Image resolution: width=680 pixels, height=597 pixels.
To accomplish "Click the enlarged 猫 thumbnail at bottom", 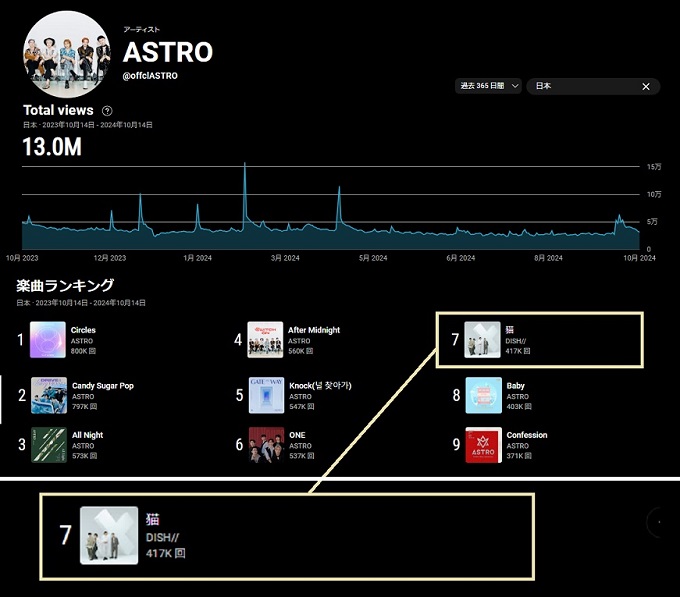I will click(x=109, y=535).
